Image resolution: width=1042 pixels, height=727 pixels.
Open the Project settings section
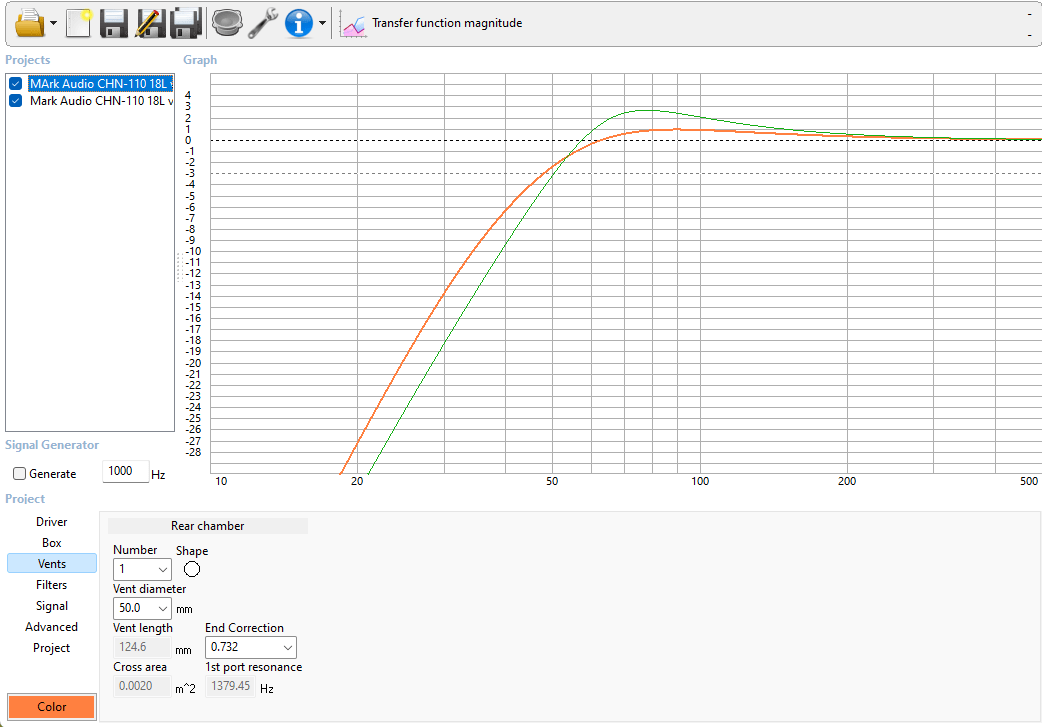(52, 648)
